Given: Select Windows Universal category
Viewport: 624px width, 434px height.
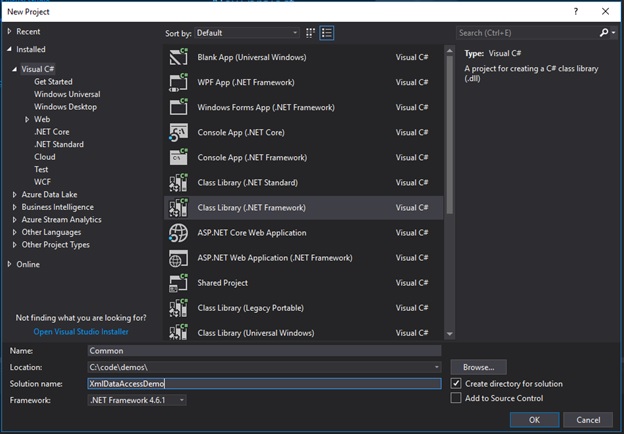Looking at the screenshot, I should (x=67, y=94).
